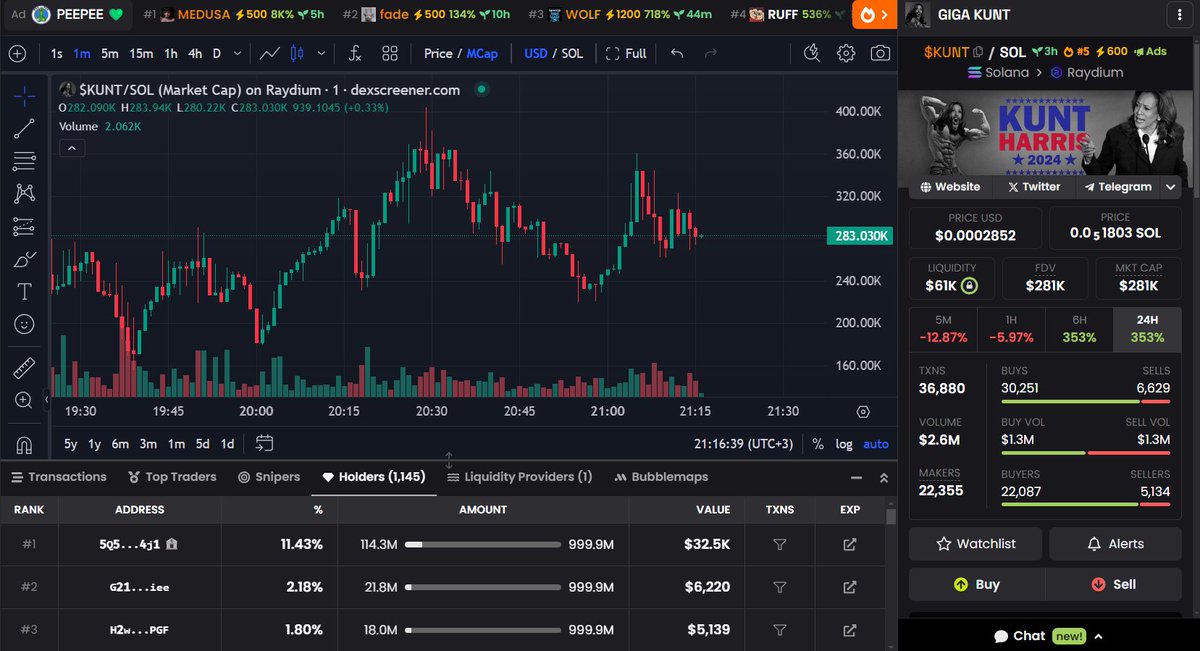Redo the chart action
Viewport: 1200px width, 651px height.
coord(711,53)
